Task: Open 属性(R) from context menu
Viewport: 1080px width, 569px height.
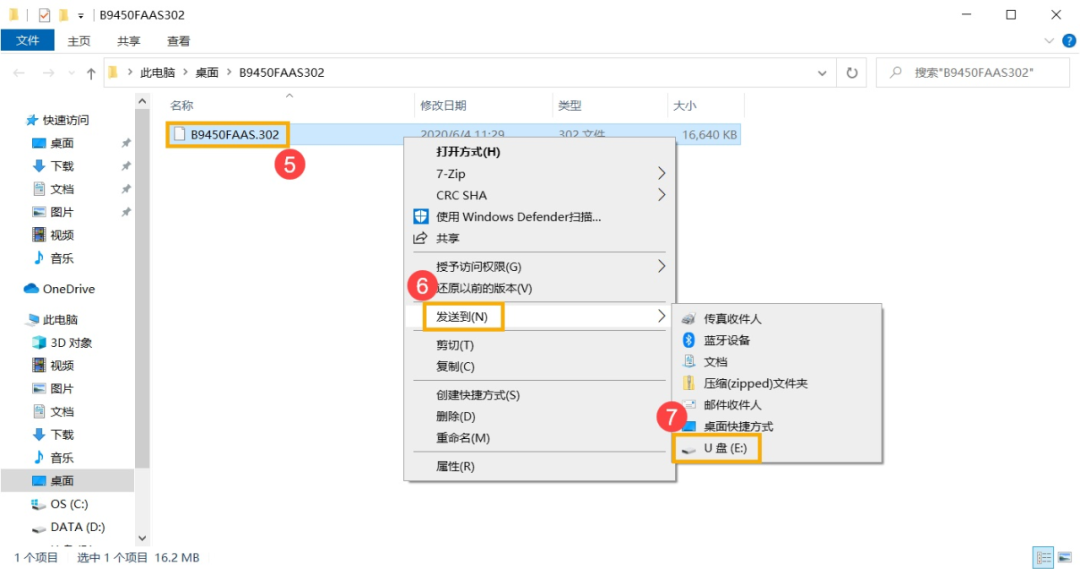Action: click(455, 466)
